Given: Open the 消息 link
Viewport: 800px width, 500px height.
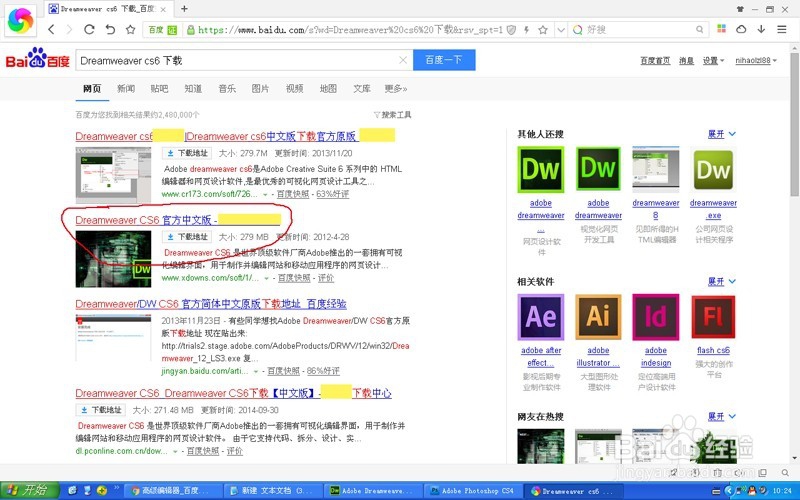Looking at the screenshot, I should (x=686, y=61).
